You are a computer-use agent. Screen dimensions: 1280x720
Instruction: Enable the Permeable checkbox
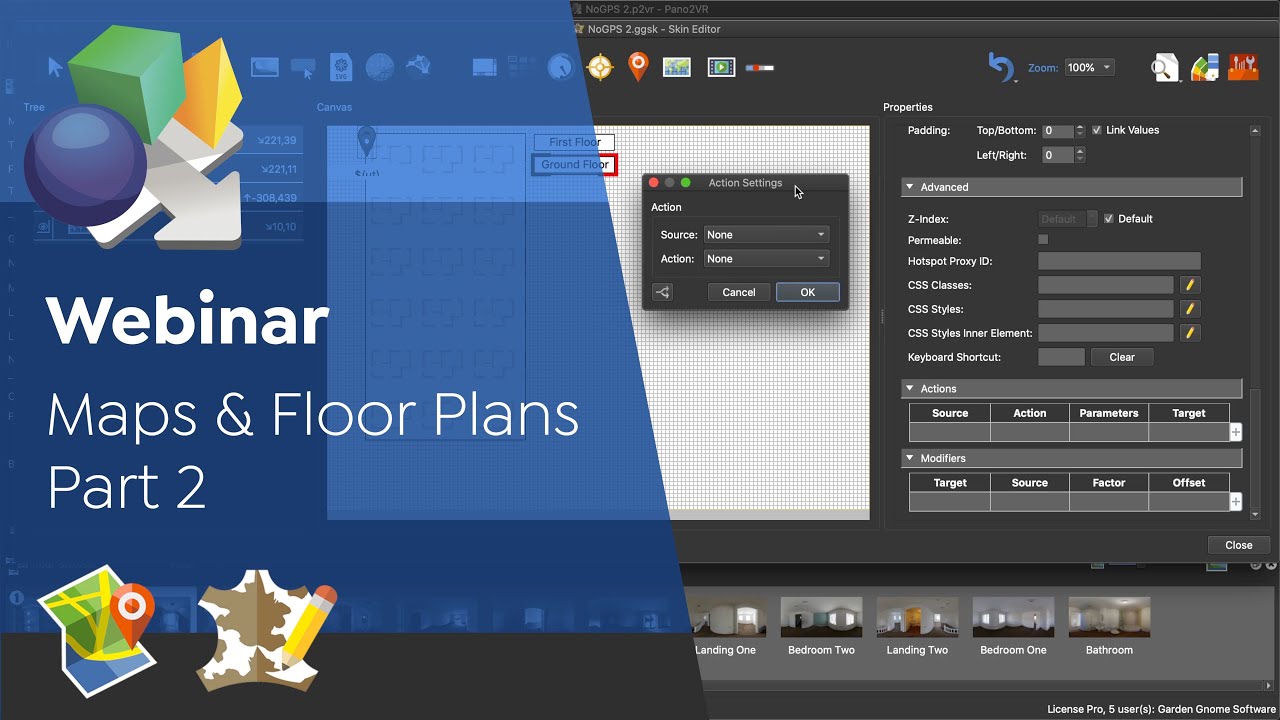[1043, 240]
